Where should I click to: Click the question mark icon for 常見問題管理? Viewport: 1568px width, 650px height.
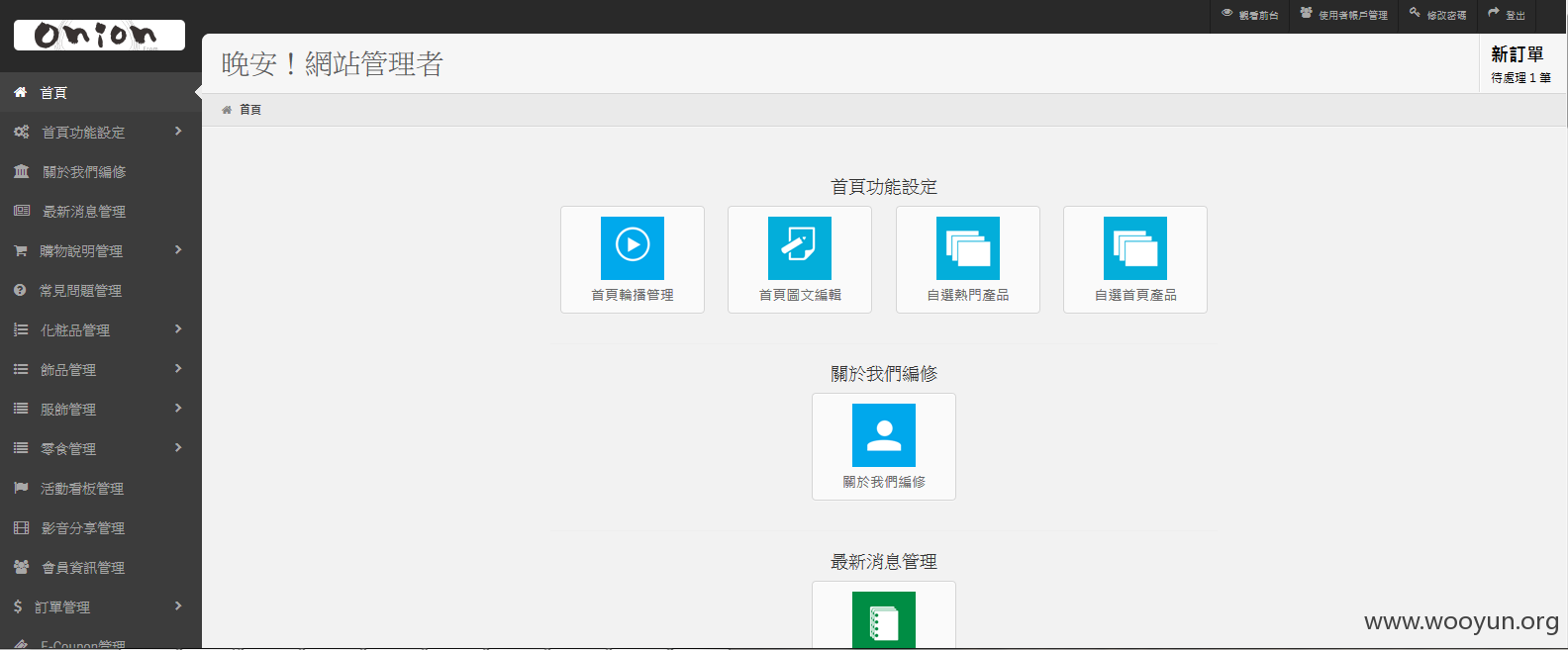pyautogui.click(x=20, y=290)
